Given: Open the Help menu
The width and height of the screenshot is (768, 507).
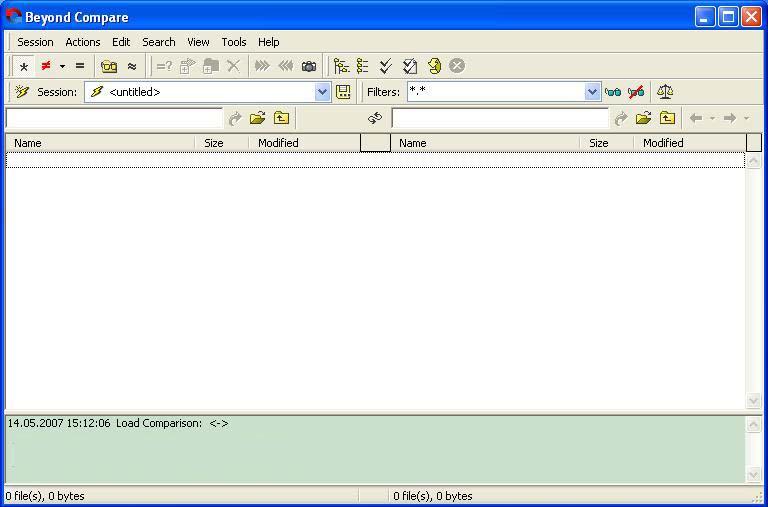Looking at the screenshot, I should pyautogui.click(x=268, y=42).
